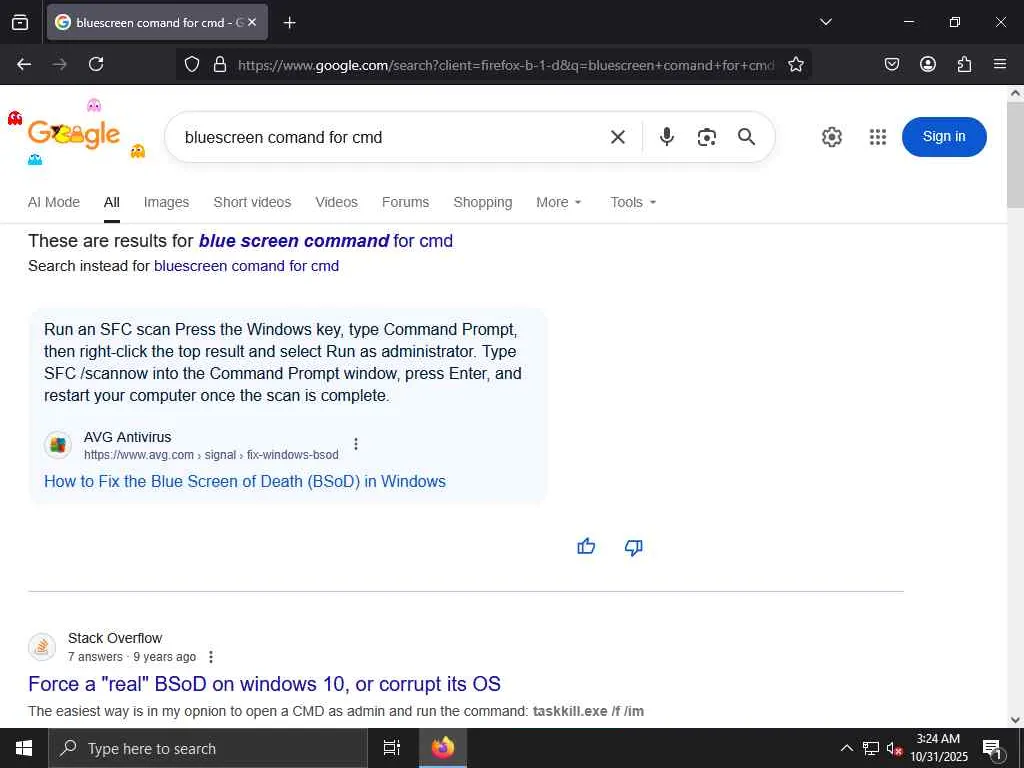
Task: Search by image with camera lens
Action: click(x=707, y=137)
